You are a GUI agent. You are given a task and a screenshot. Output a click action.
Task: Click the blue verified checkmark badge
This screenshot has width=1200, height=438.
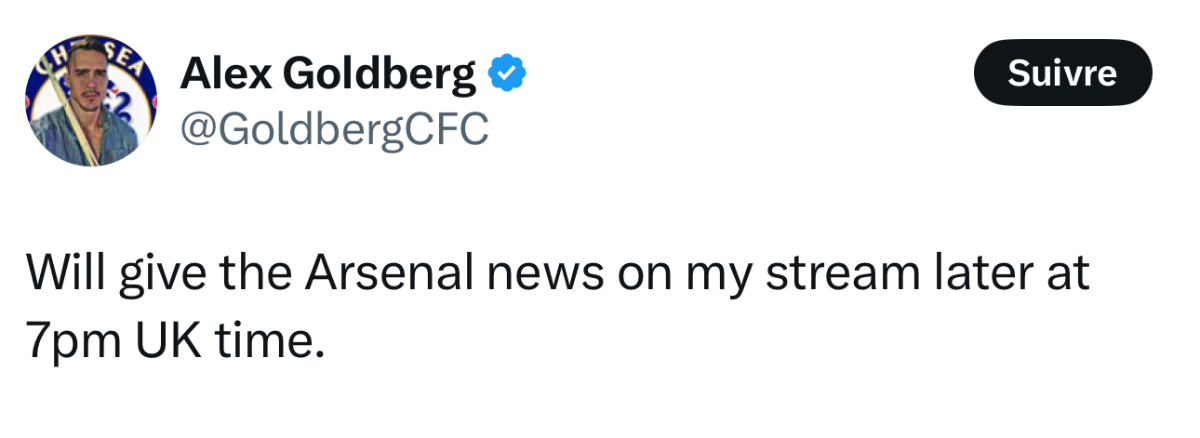point(507,73)
